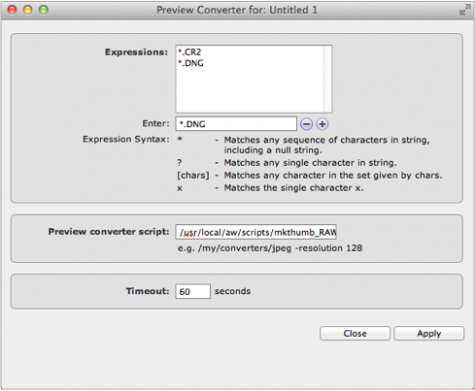The height and width of the screenshot is (391, 475).
Task: Add expression with the plus icon
Action: point(322,124)
